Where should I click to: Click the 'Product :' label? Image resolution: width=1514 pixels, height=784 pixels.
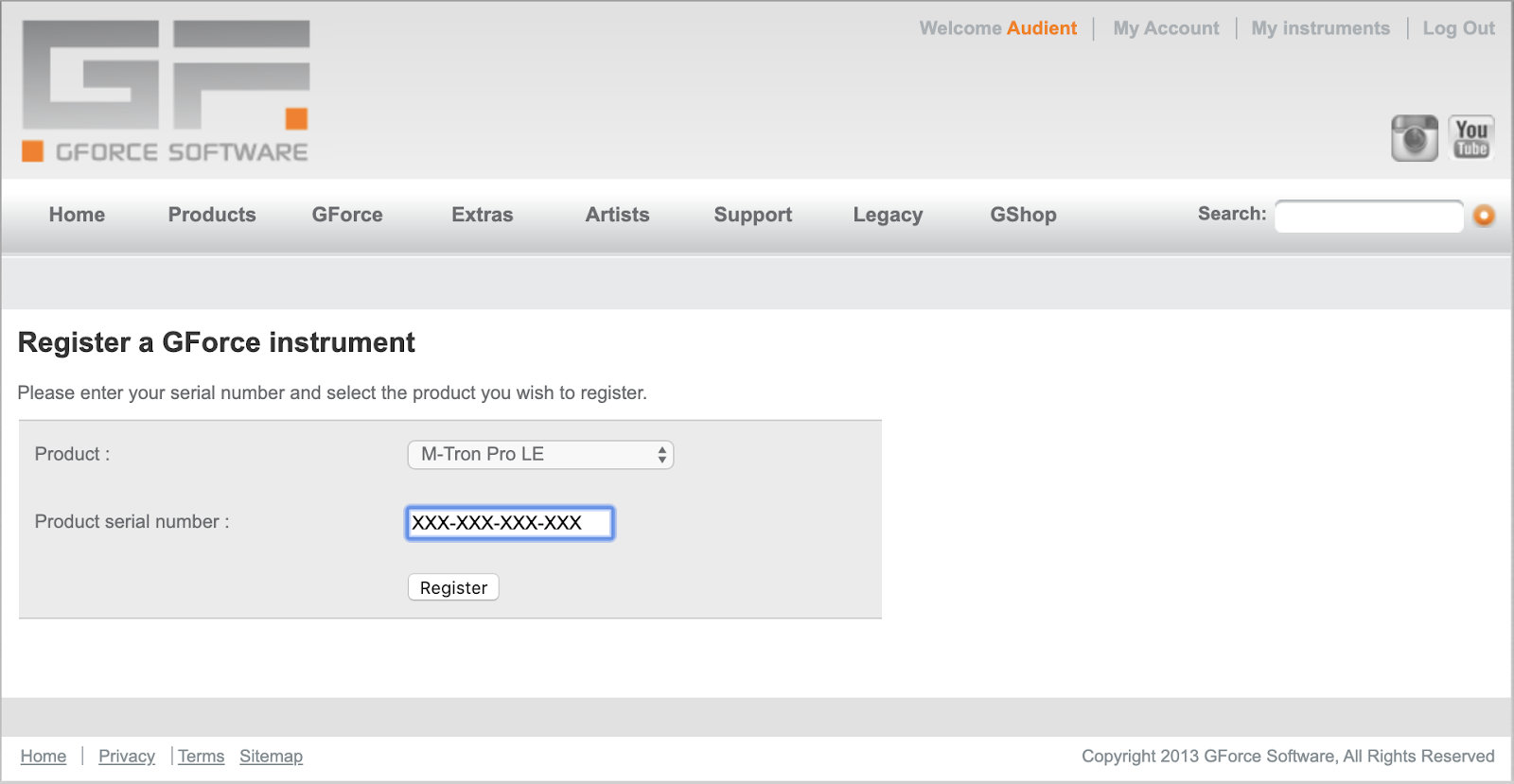click(73, 455)
